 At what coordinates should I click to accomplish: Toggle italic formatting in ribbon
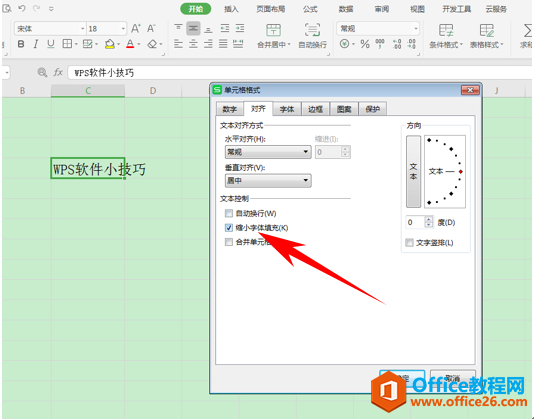tap(35, 44)
